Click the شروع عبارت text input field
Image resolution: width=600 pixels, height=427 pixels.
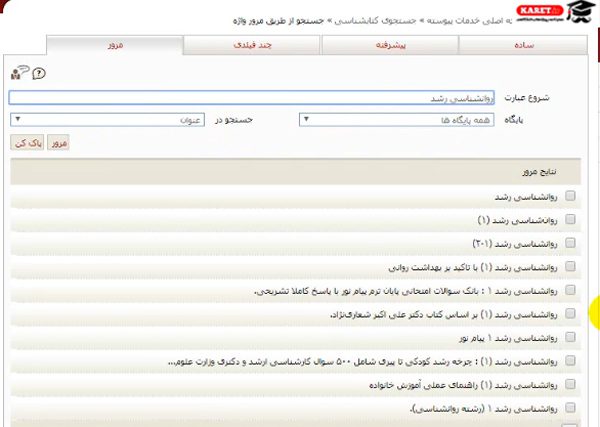pyautogui.click(x=252, y=98)
